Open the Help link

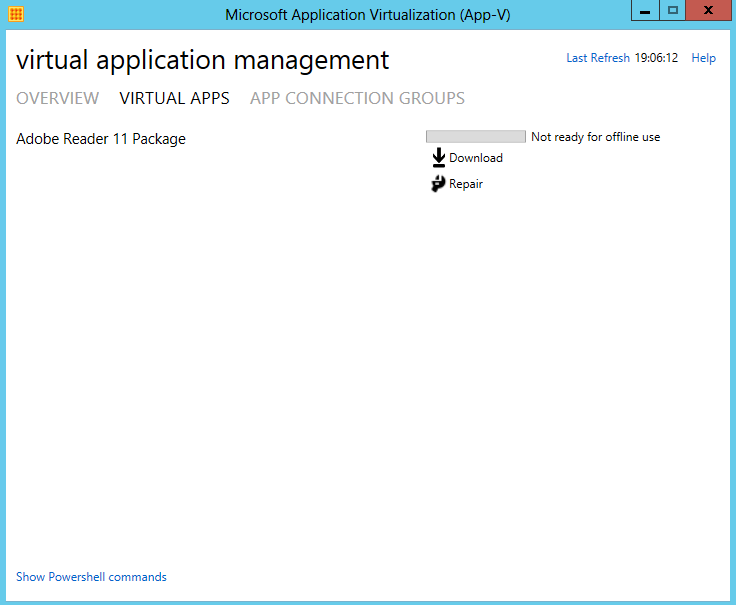pos(703,58)
